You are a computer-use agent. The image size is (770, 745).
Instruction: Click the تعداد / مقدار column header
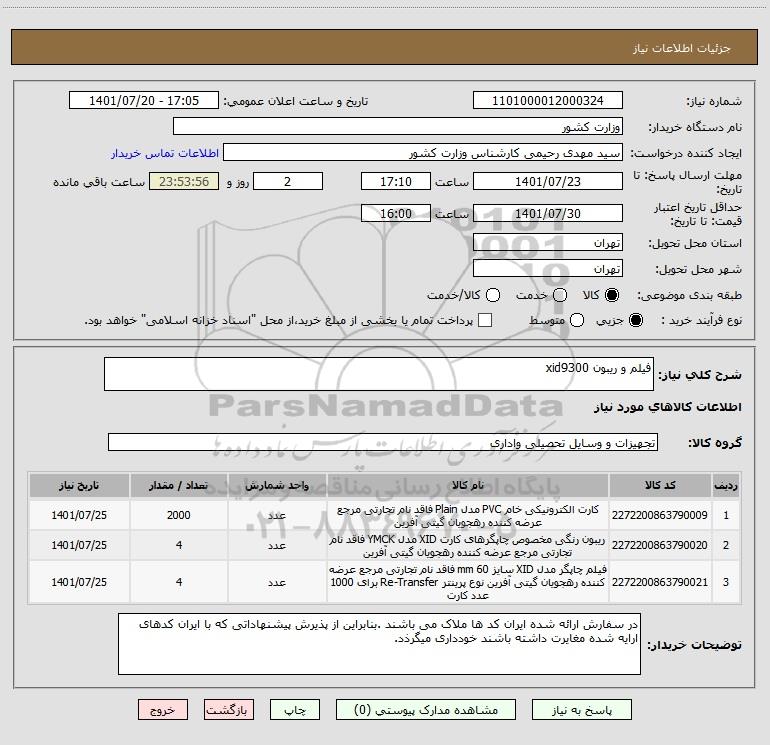(x=178, y=485)
